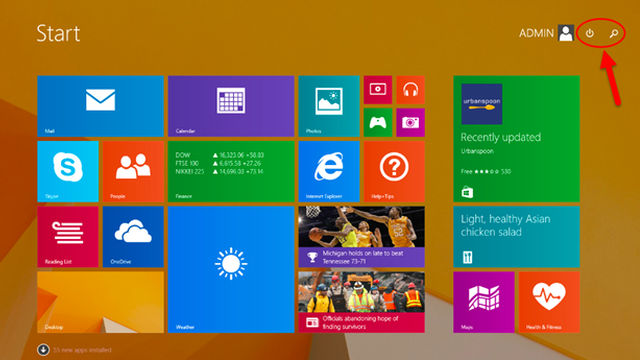Open the Camera tile
The height and width of the screenshot is (360, 640).
pos(411,122)
